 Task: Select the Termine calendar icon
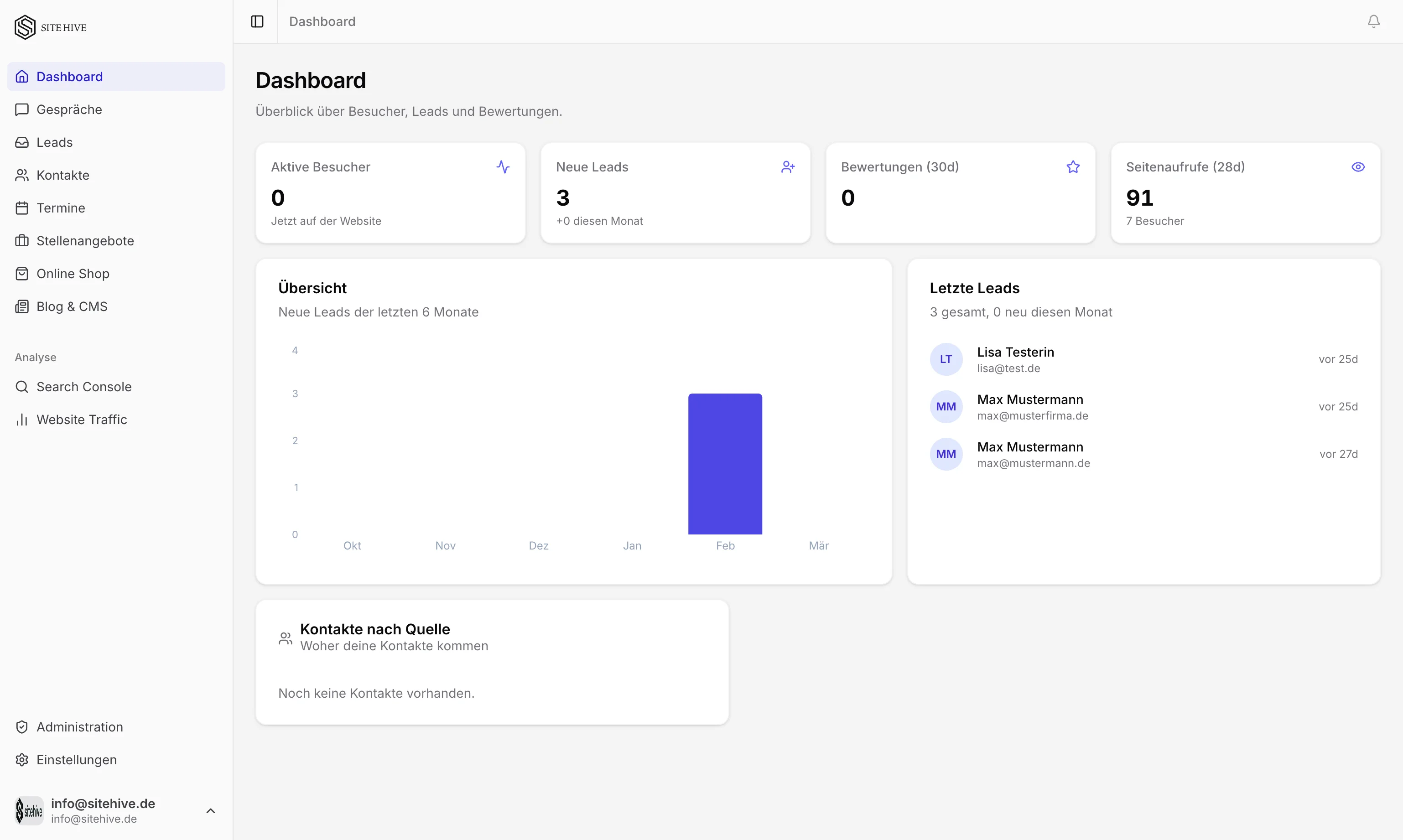click(21, 208)
